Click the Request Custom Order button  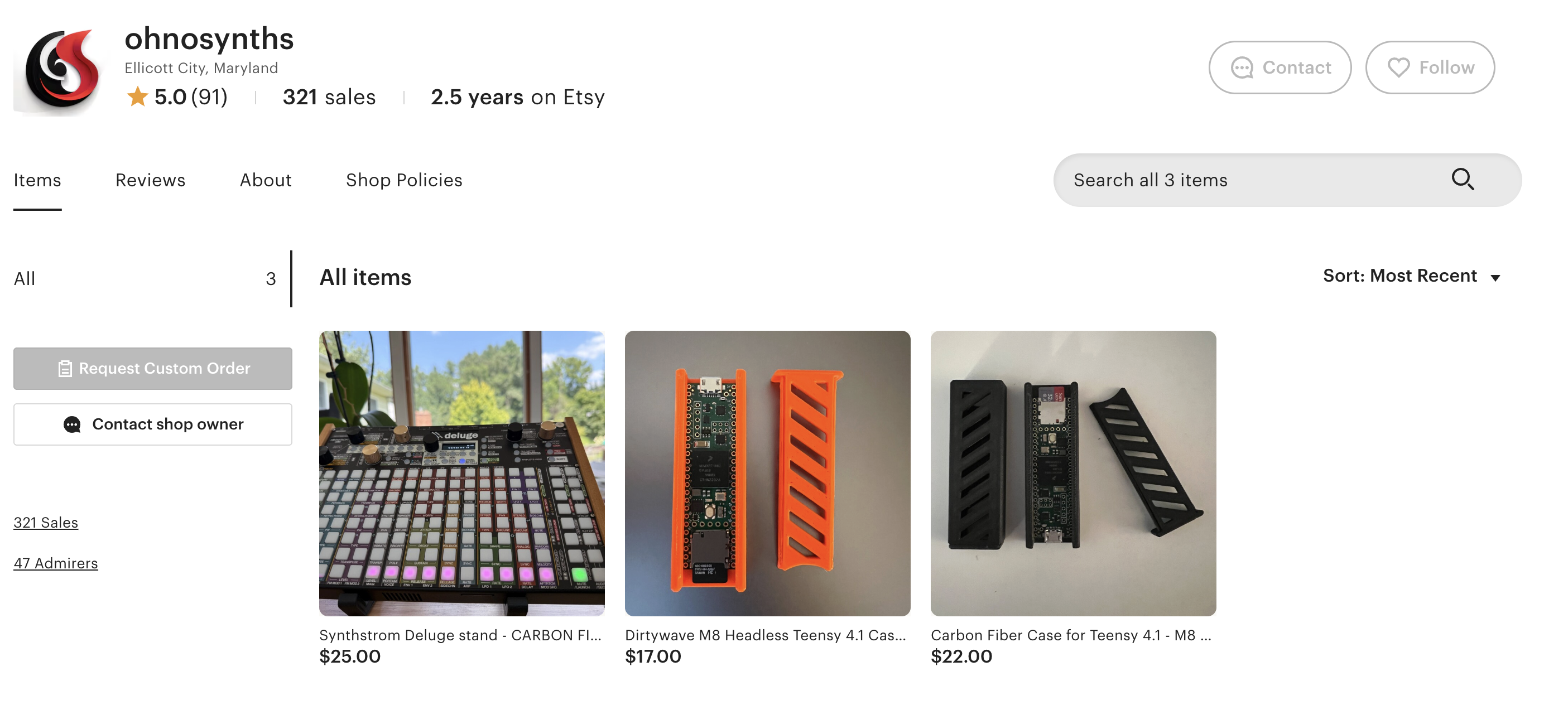pyautogui.click(x=153, y=368)
